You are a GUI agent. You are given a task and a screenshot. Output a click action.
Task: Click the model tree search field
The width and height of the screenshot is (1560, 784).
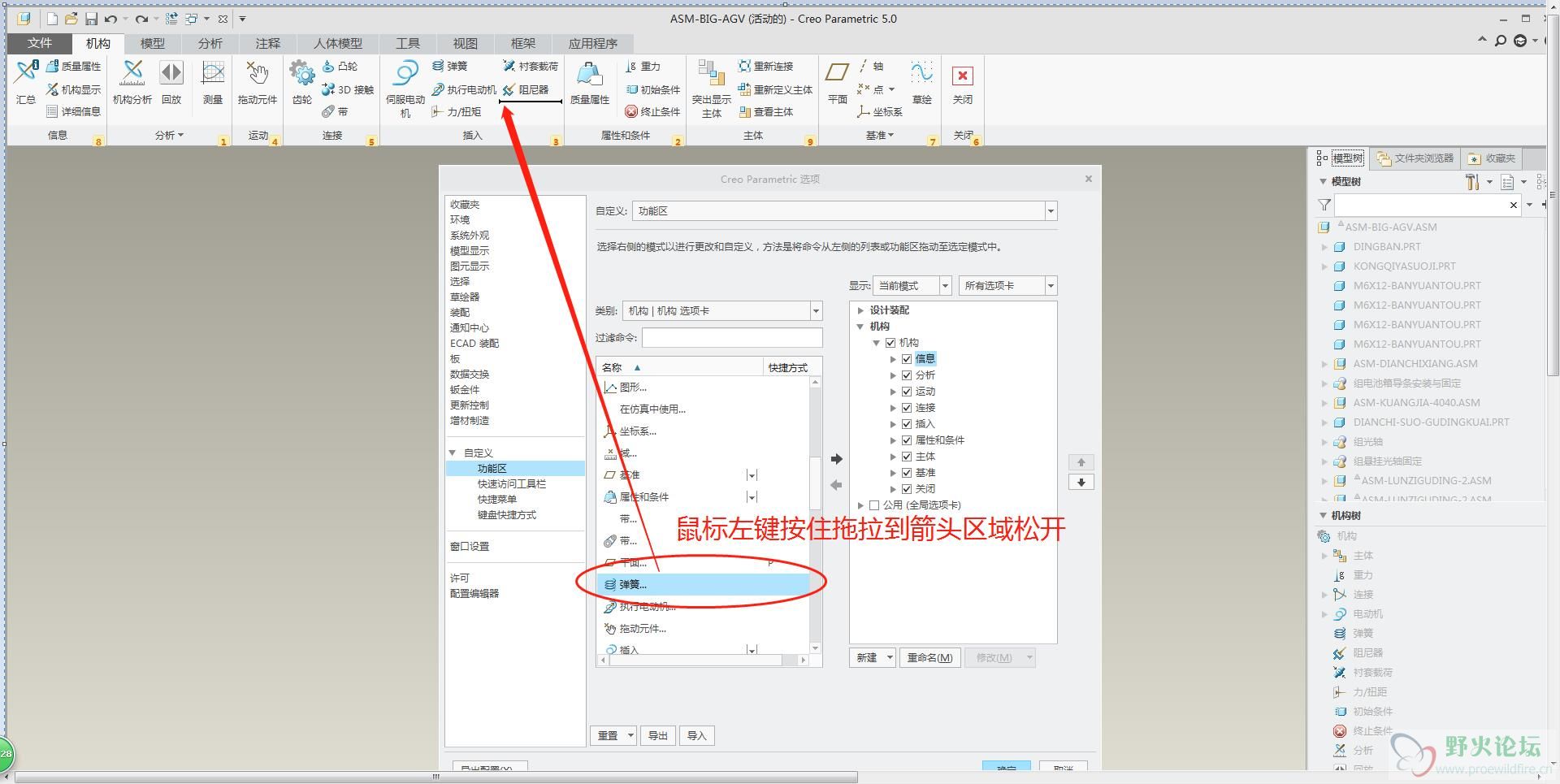(1427, 206)
